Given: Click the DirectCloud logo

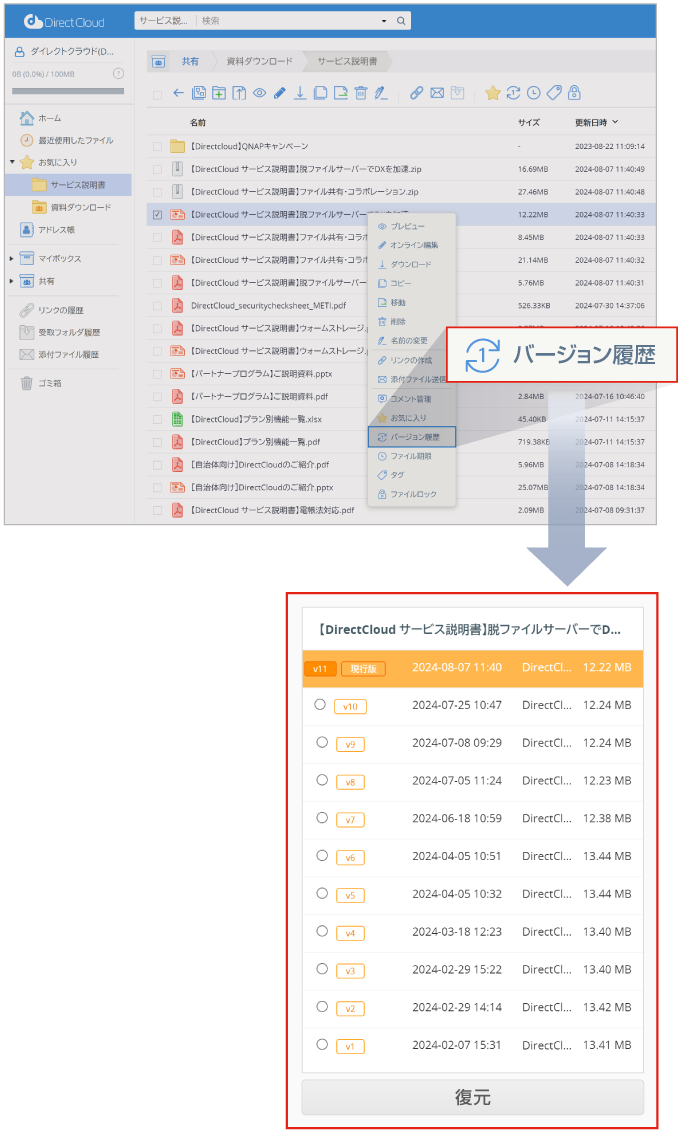Looking at the screenshot, I should (x=64, y=22).
